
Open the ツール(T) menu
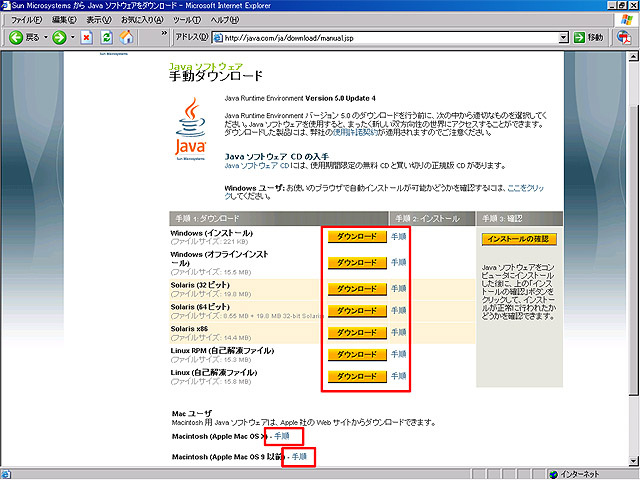(187, 20)
